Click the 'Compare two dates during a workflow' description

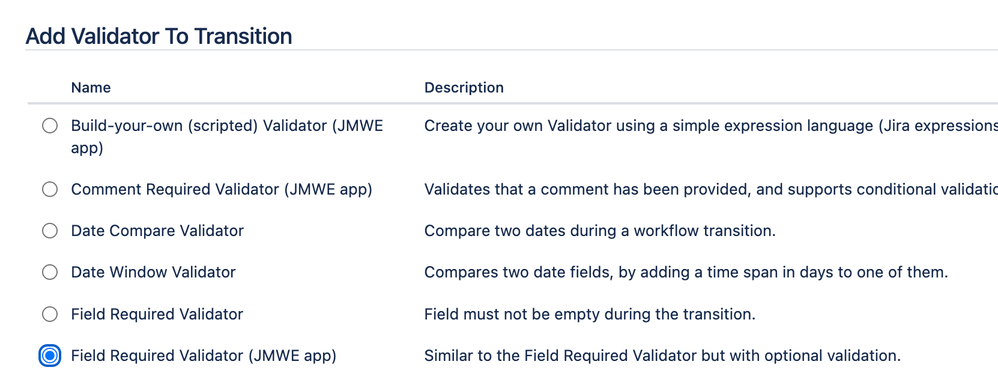pos(600,230)
